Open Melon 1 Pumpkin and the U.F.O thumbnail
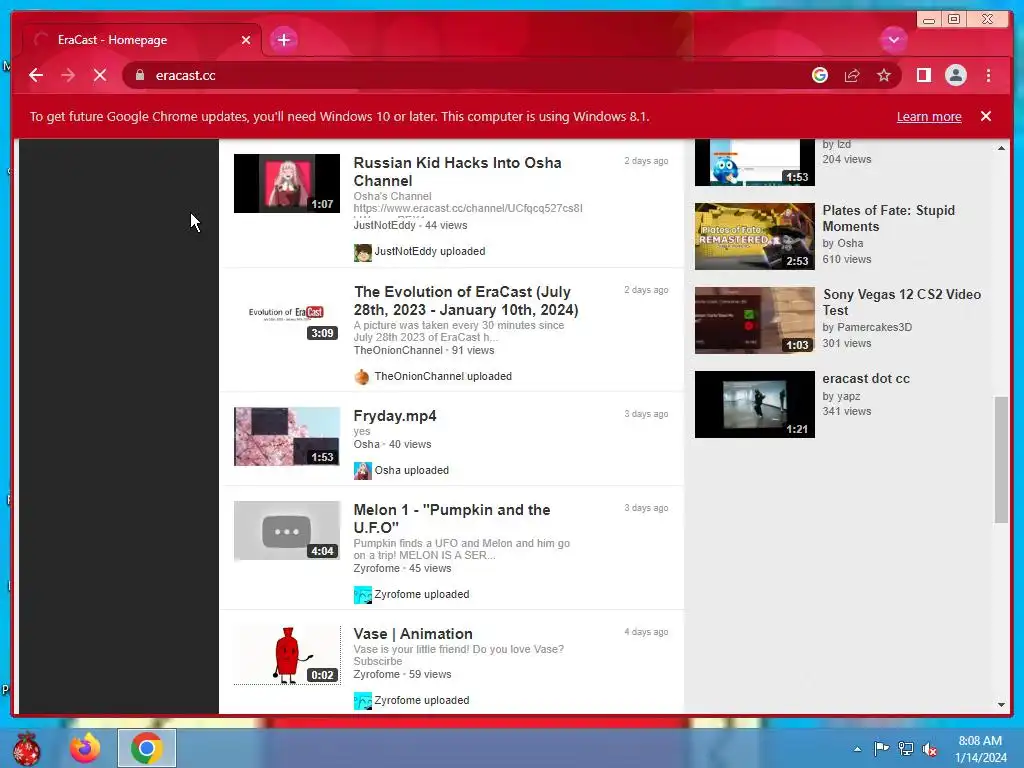 click(287, 530)
